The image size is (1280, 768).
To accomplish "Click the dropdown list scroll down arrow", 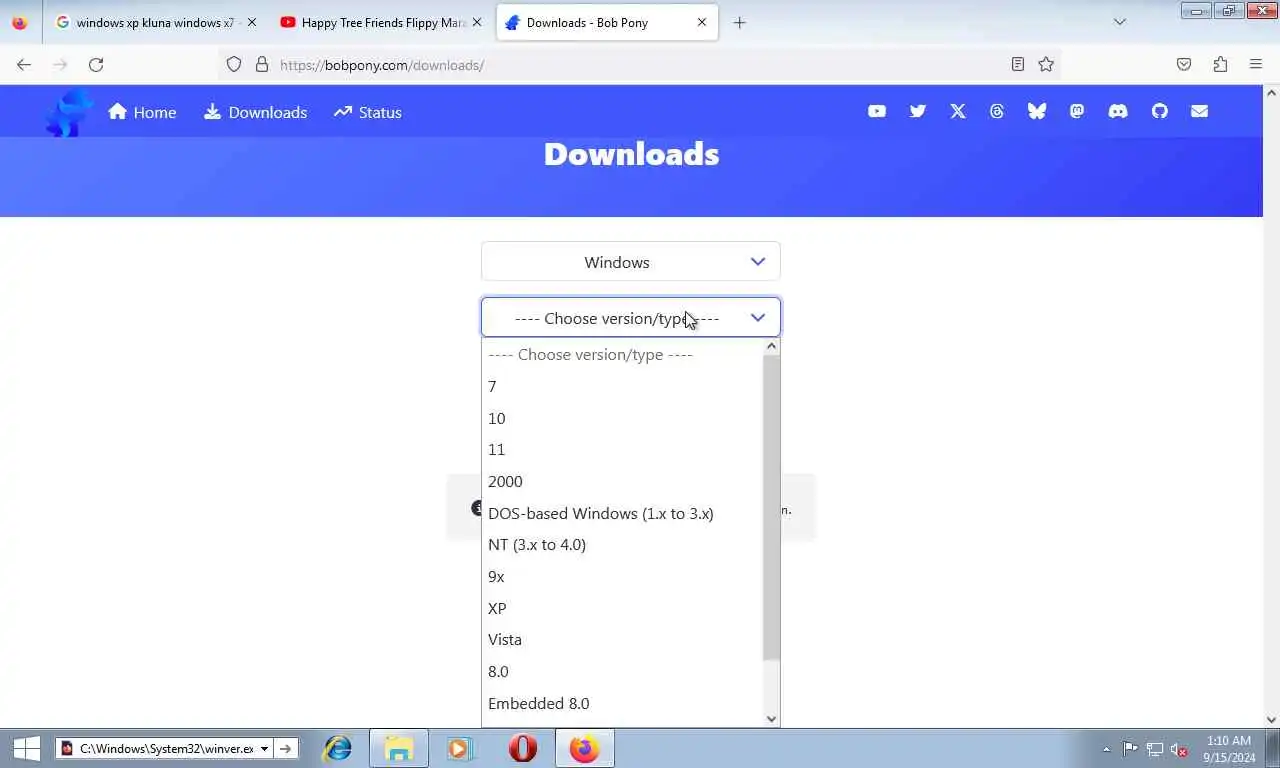I will pyautogui.click(x=771, y=718).
